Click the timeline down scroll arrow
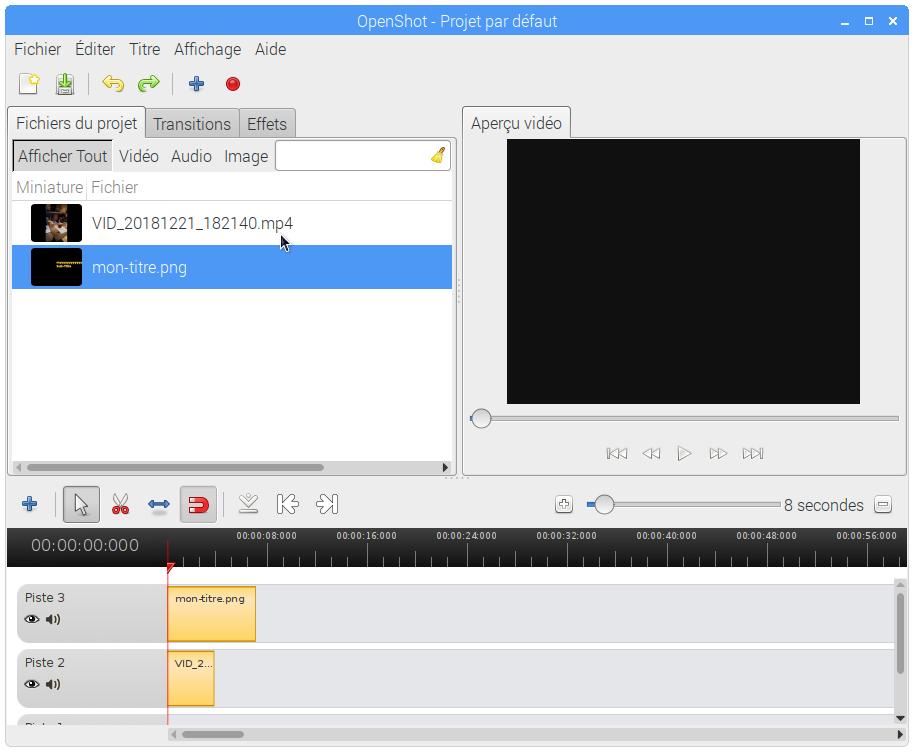Screen dimensions: 915x754 click(900, 718)
